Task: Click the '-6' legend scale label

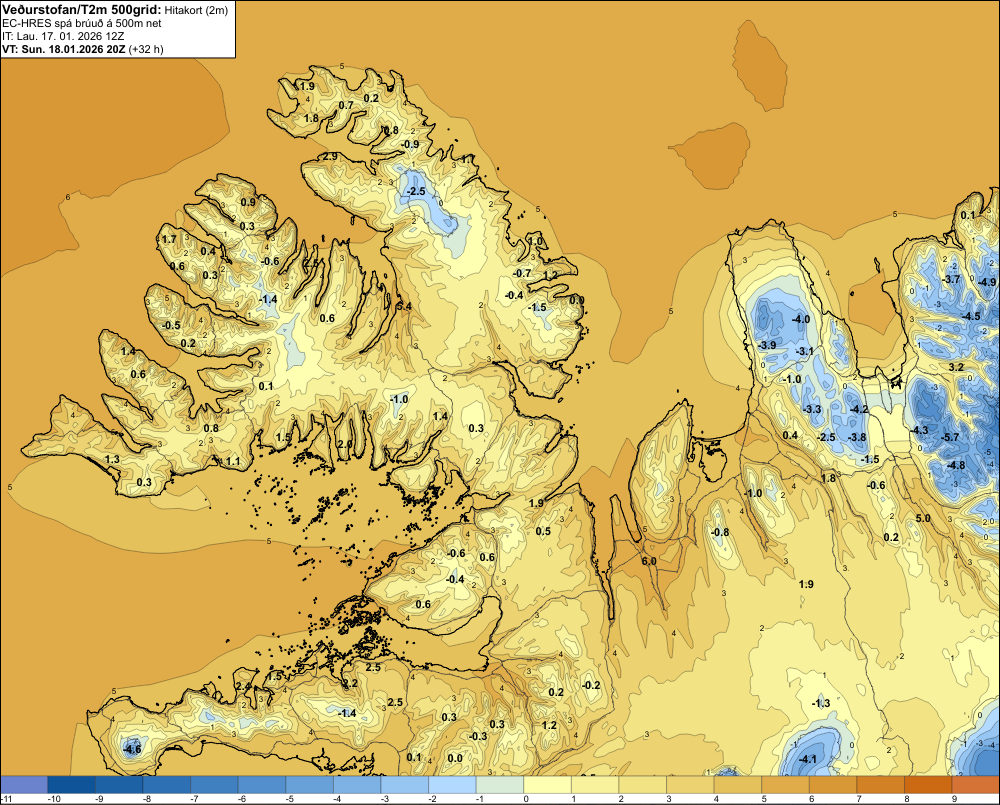Action: pyautogui.click(x=242, y=799)
